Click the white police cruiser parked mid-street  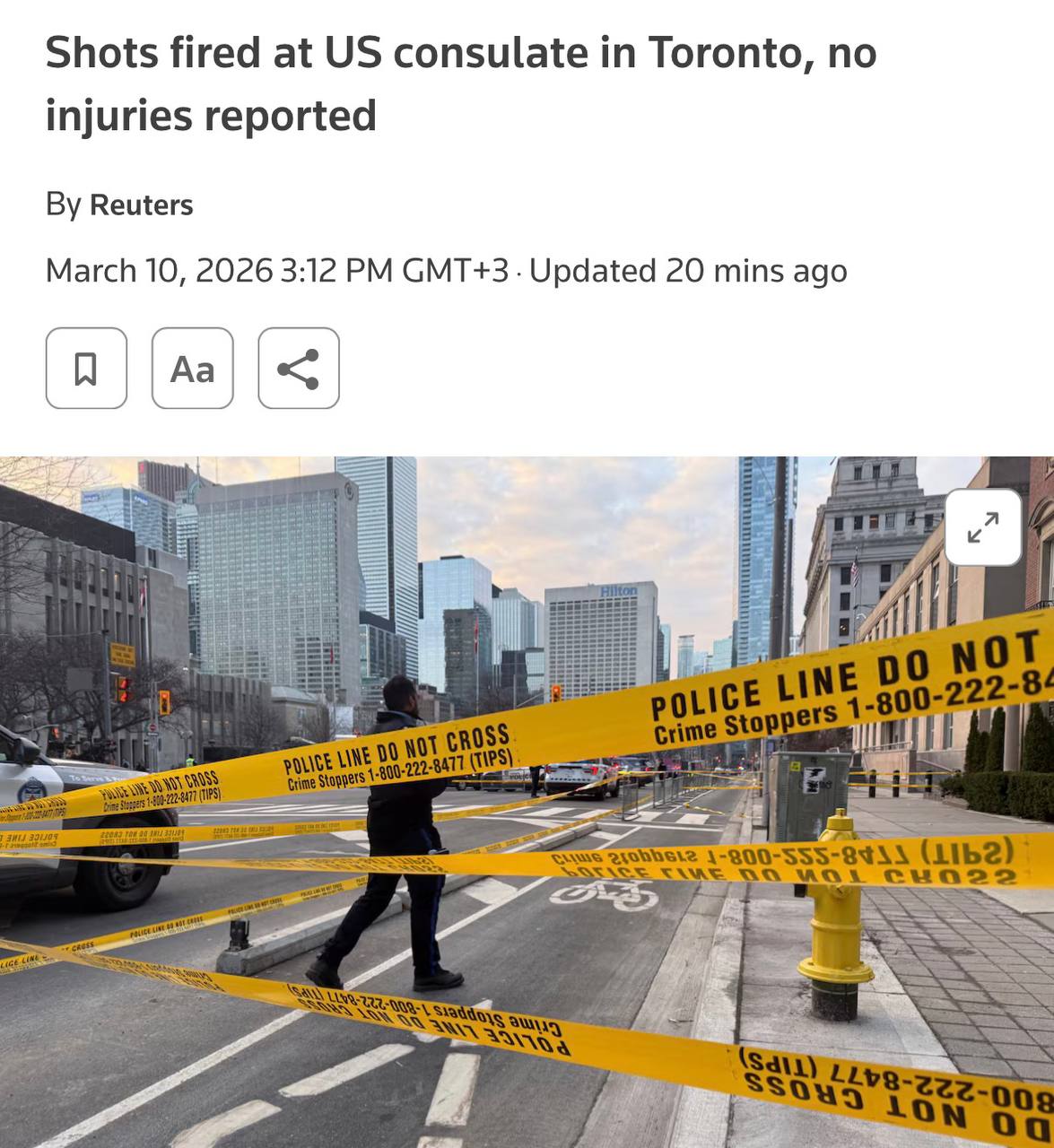coord(581,777)
